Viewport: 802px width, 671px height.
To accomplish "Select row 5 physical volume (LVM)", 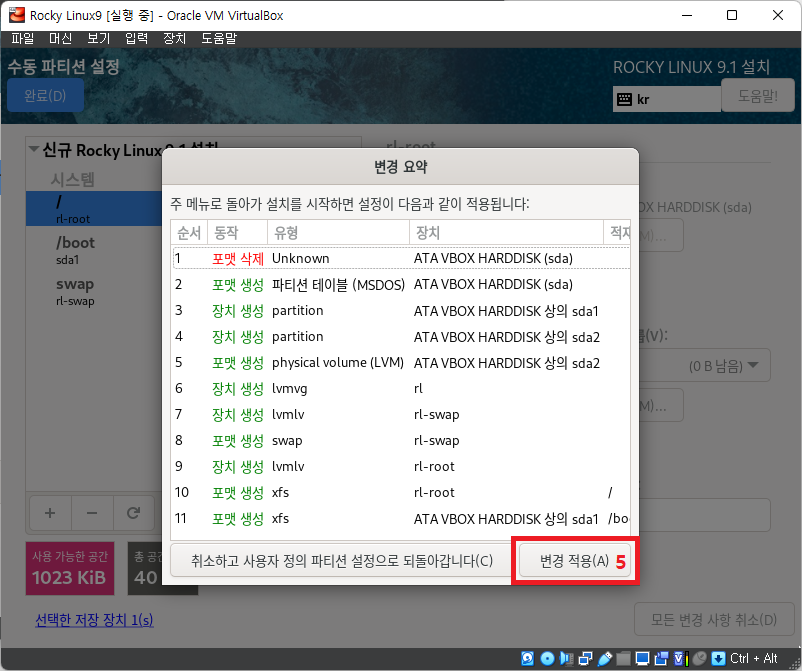I will click(x=401, y=363).
